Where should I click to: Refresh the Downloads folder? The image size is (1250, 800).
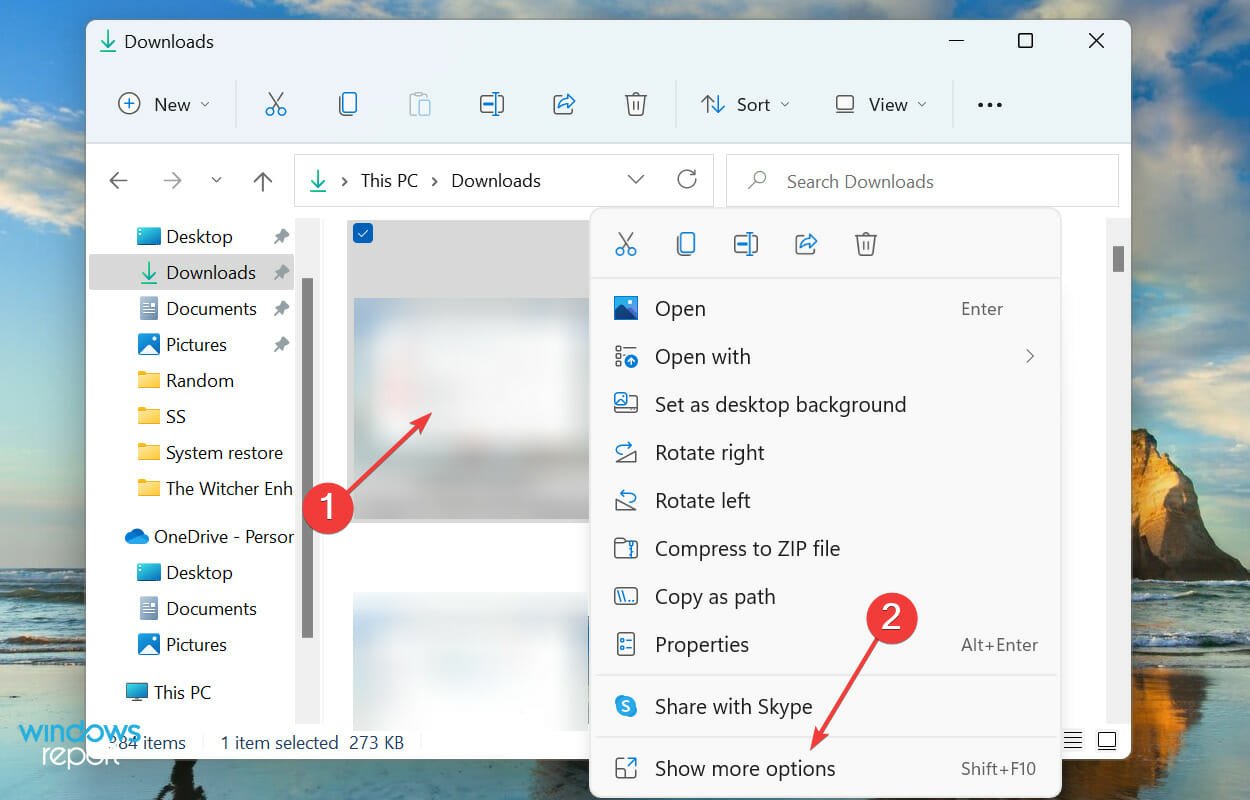pyautogui.click(x=687, y=180)
